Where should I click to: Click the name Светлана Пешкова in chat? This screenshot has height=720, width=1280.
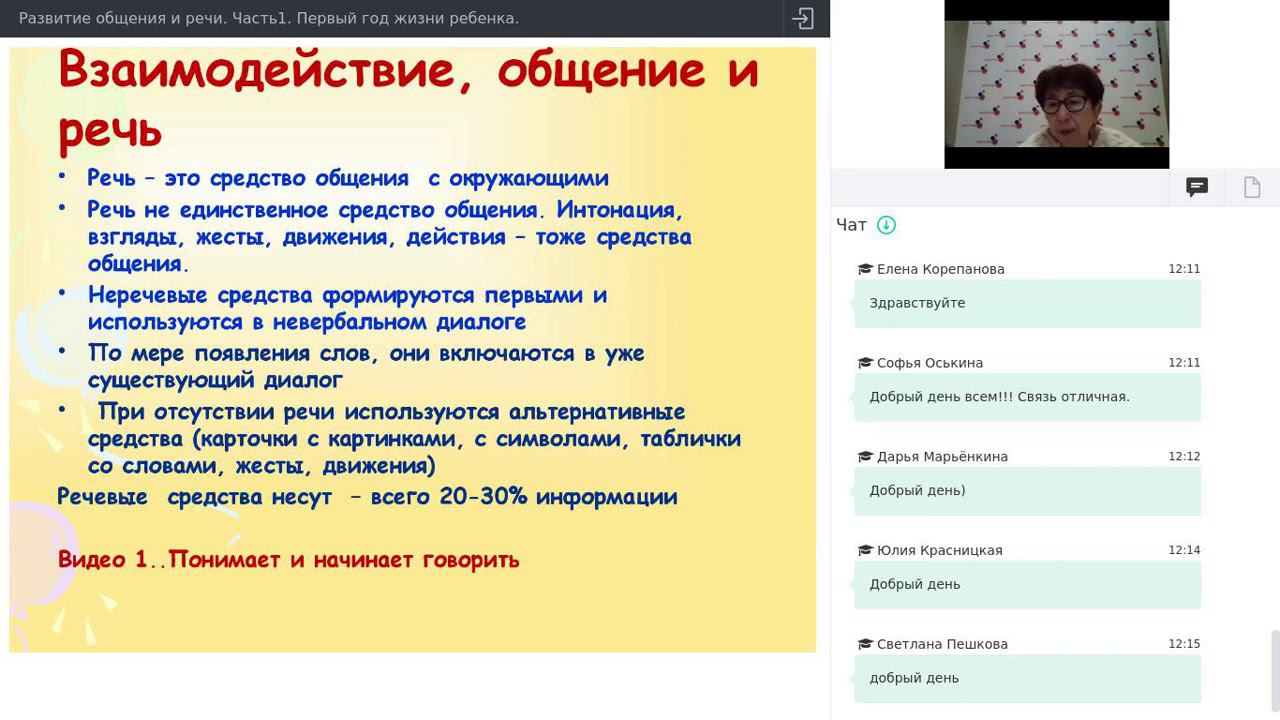(x=942, y=645)
